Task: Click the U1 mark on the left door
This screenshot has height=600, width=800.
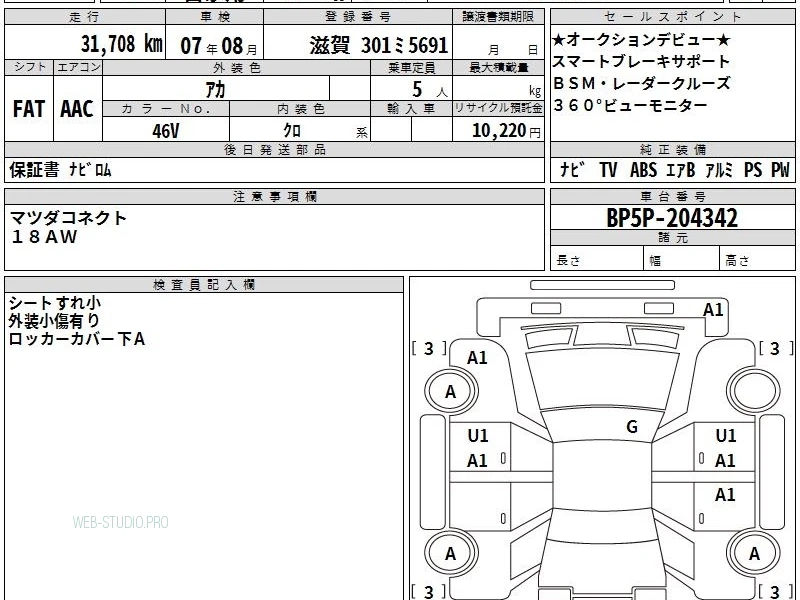Action: (478, 436)
